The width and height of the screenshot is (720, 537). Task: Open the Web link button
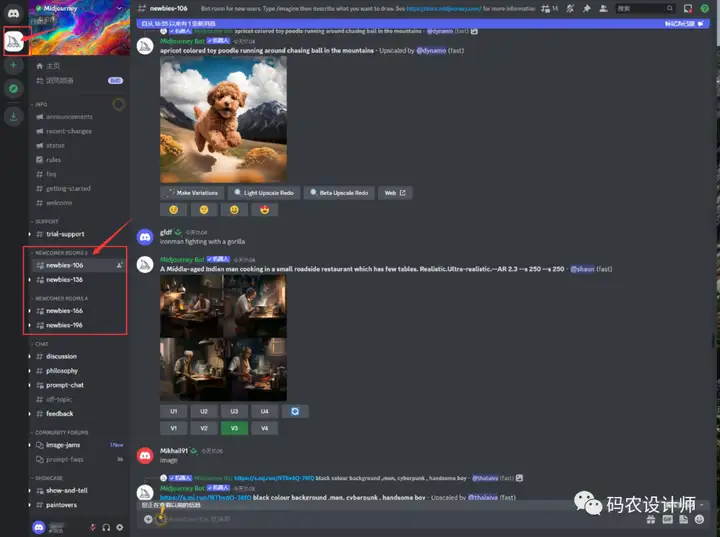[x=395, y=193]
